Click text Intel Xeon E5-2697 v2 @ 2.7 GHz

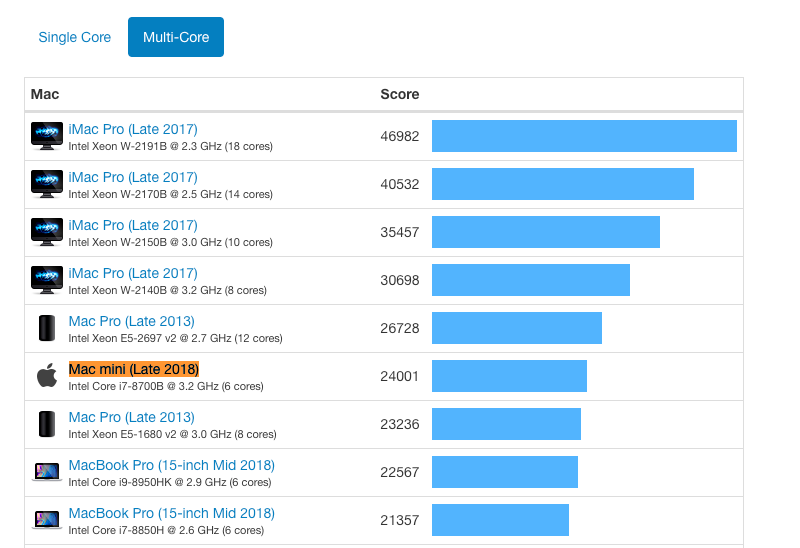click(x=150, y=338)
